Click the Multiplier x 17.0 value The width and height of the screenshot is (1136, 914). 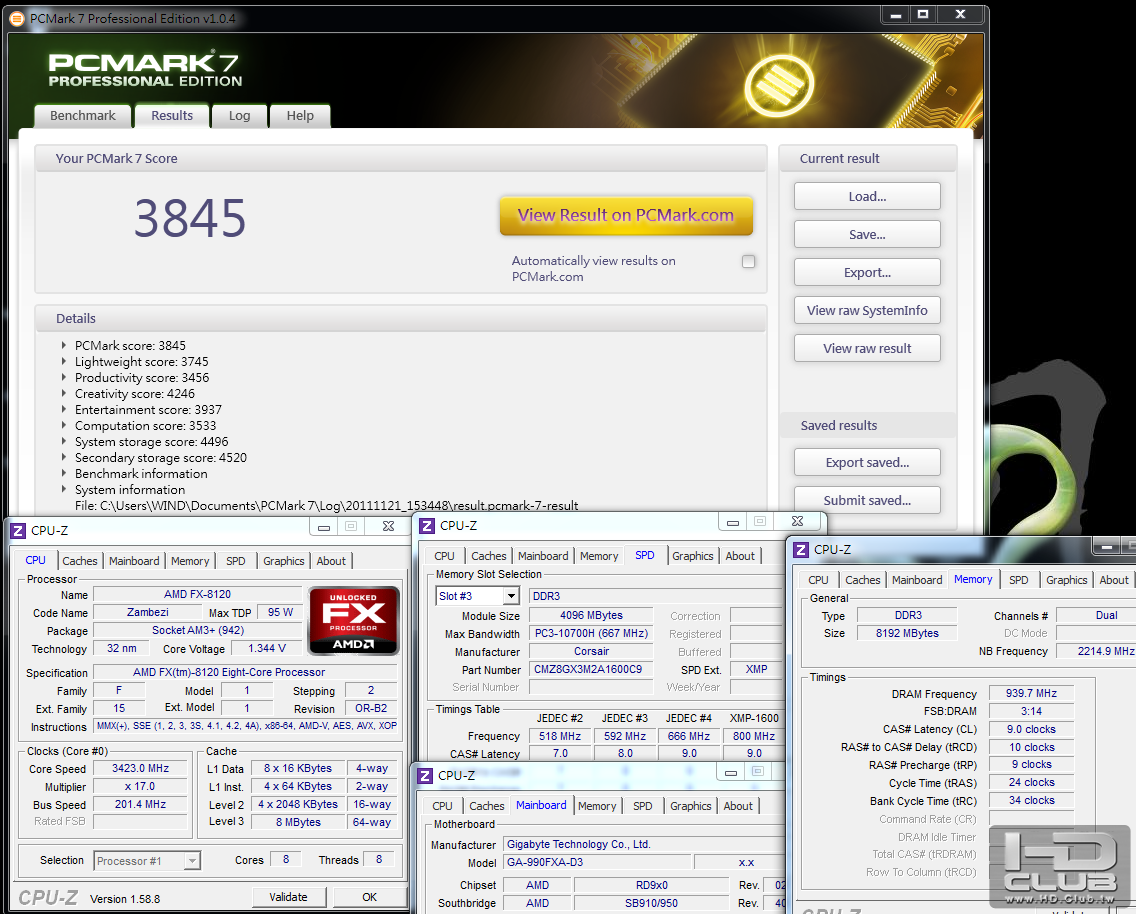pos(141,787)
